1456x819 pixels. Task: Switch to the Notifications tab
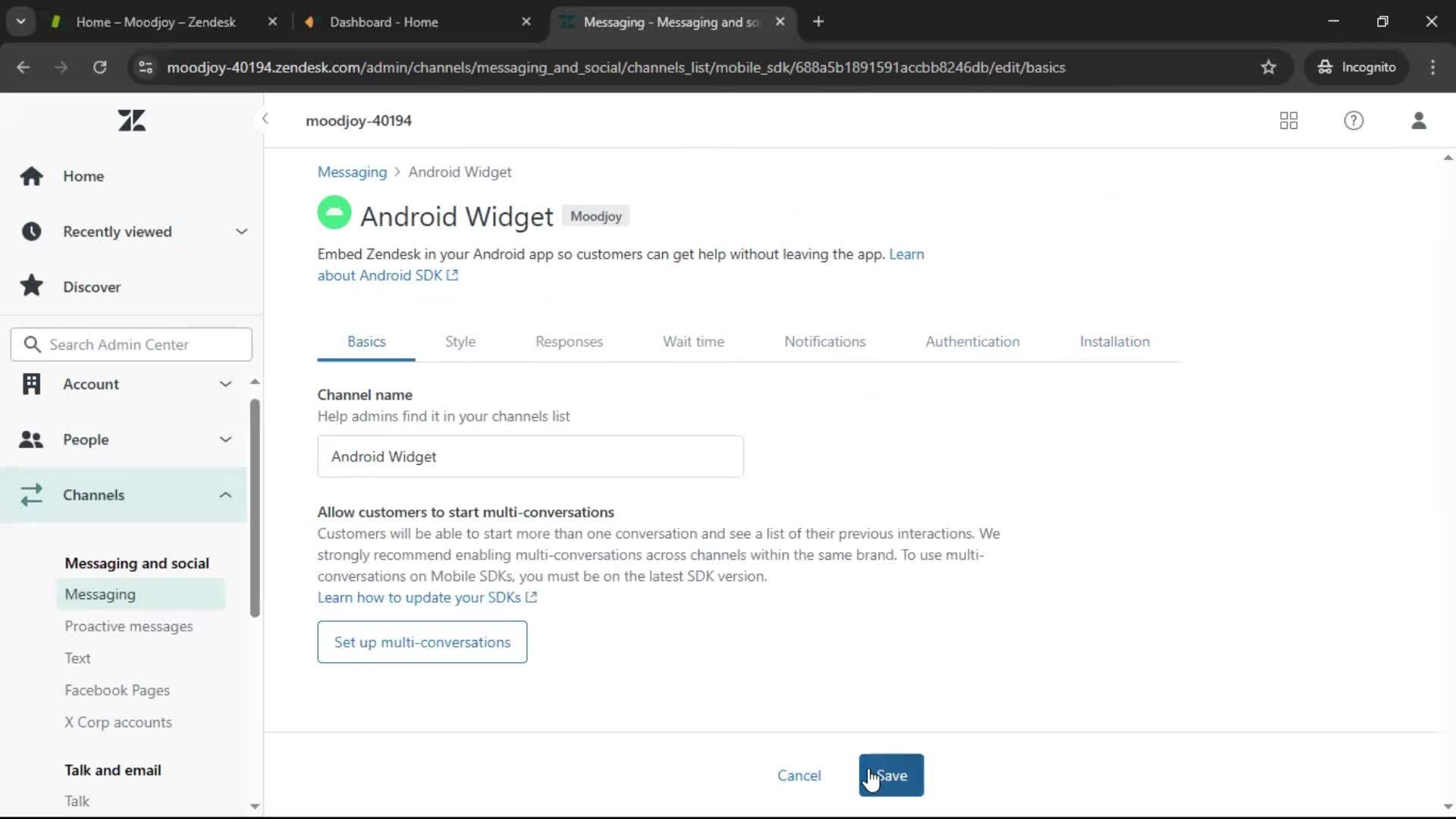[824, 342]
